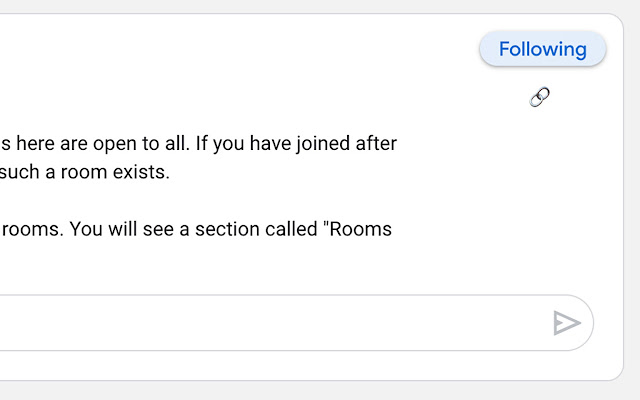640x400 pixels.
Task: Unfollow by clicking the blue Following pill
Action: (543, 49)
